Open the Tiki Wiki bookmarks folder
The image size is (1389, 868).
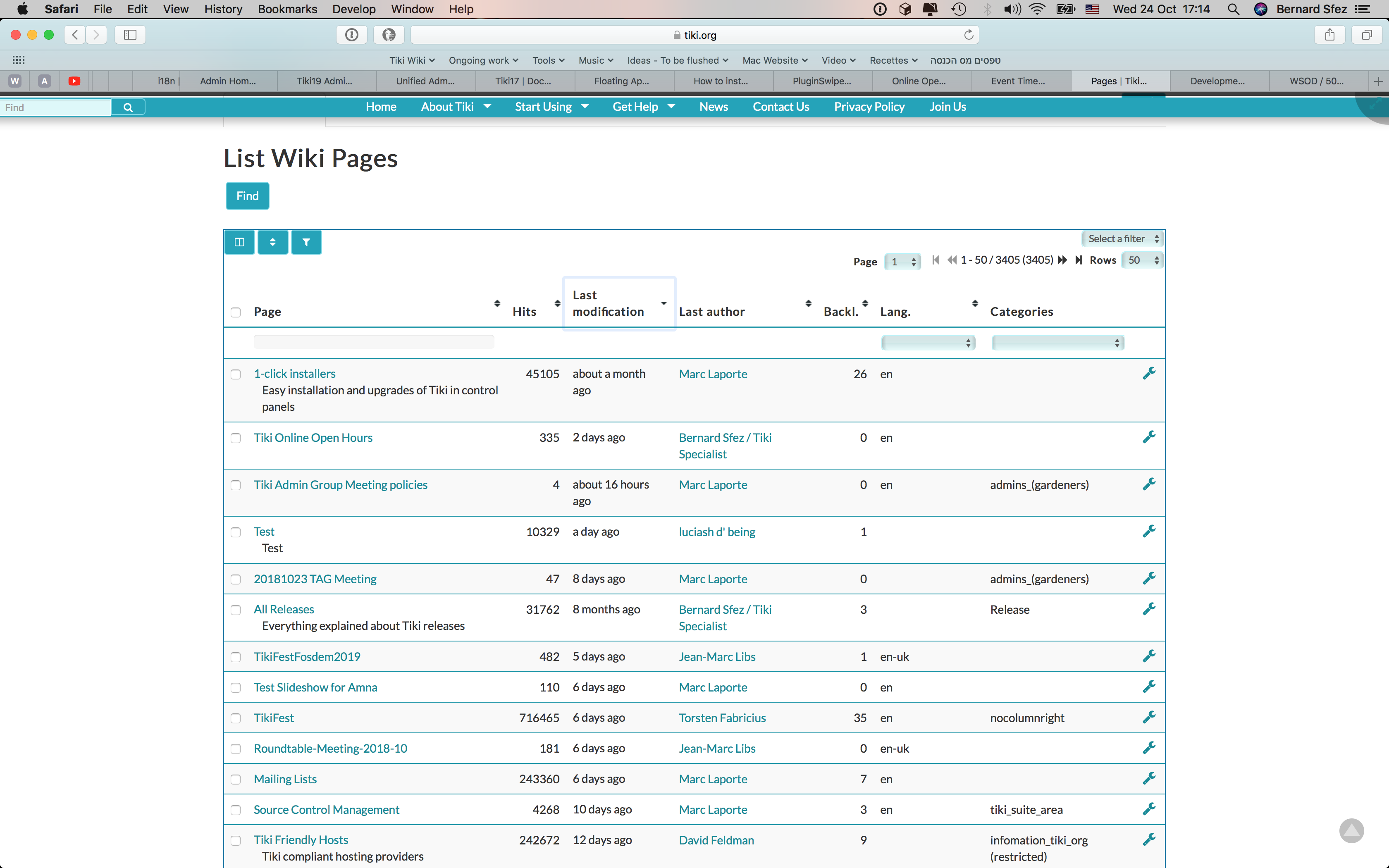[412, 60]
